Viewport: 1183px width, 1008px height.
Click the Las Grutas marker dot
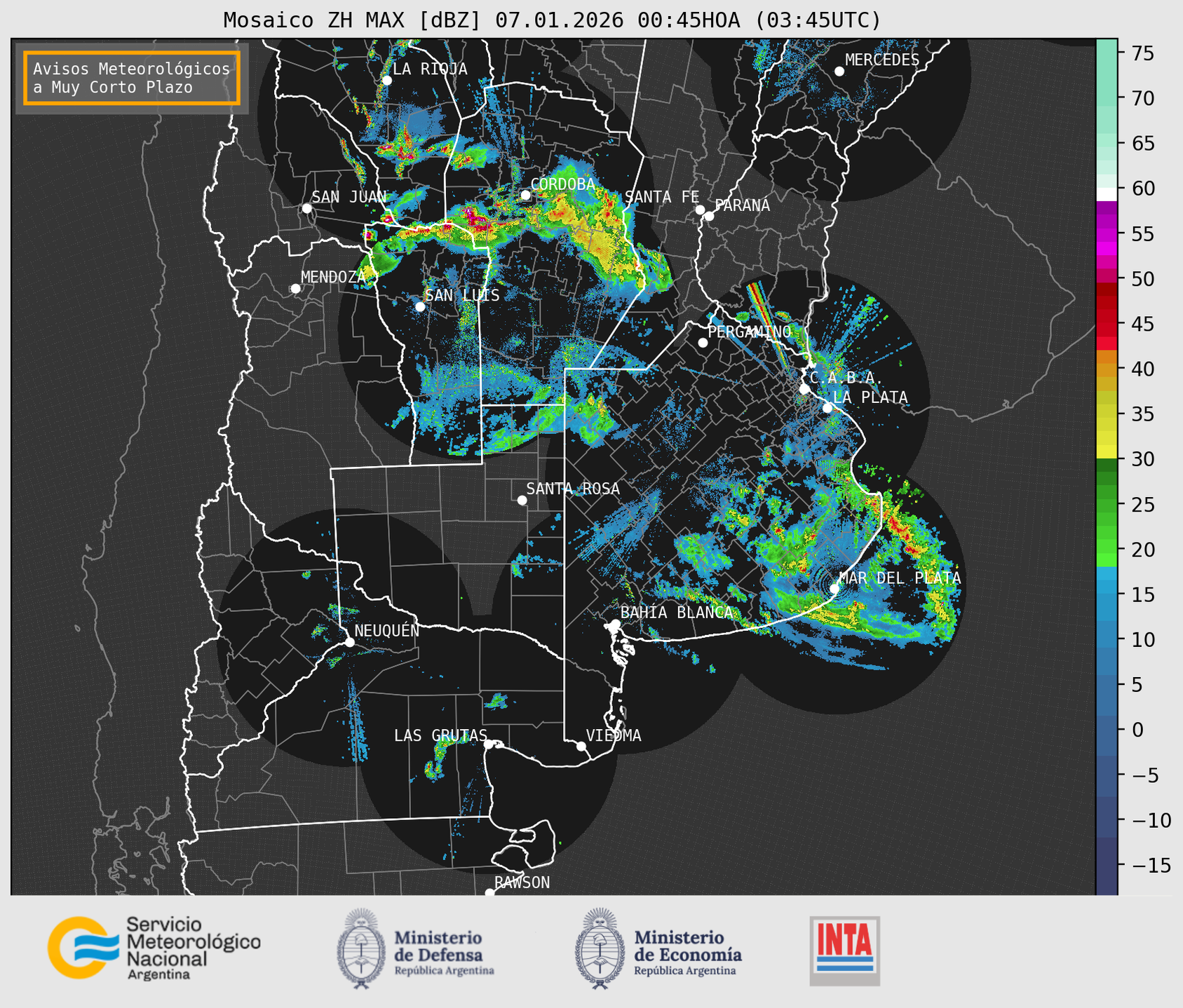(489, 744)
